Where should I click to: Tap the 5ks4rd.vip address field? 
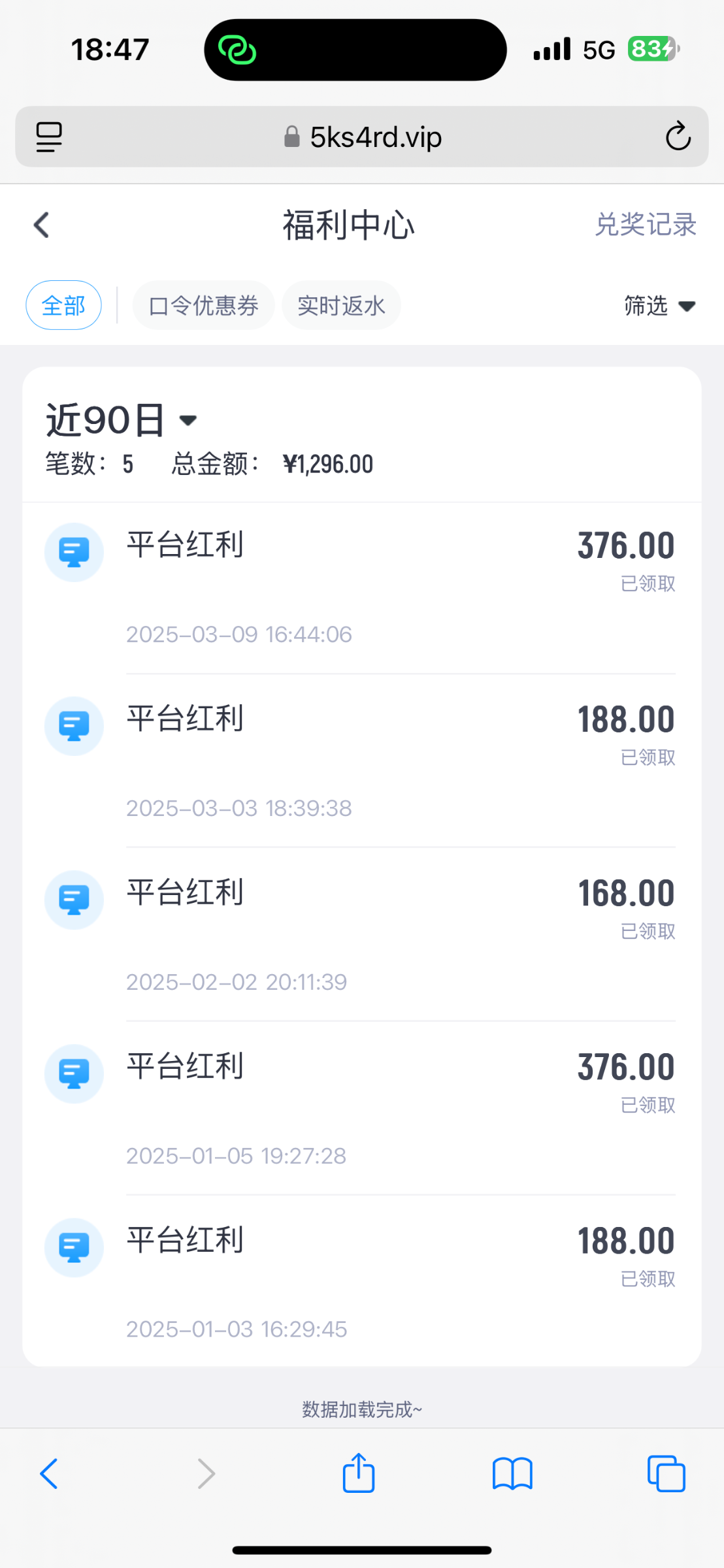tap(363, 137)
